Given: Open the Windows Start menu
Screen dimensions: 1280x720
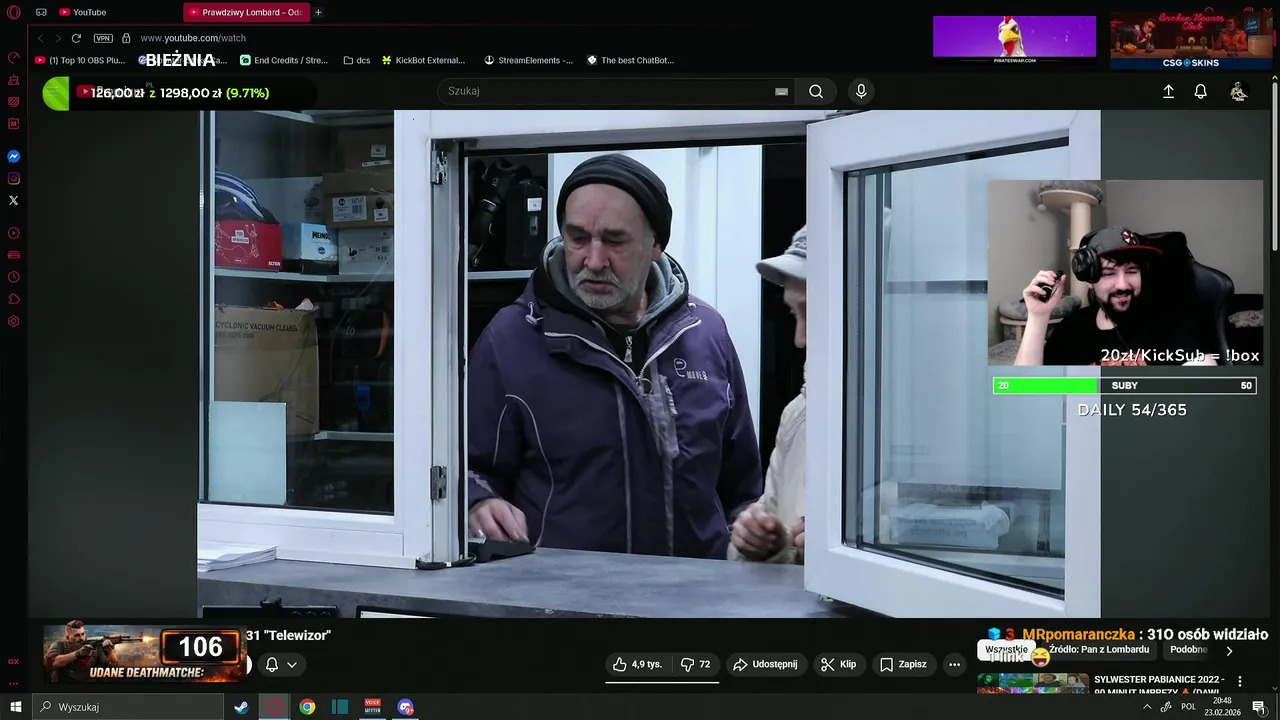Looking at the screenshot, I should 15,707.
